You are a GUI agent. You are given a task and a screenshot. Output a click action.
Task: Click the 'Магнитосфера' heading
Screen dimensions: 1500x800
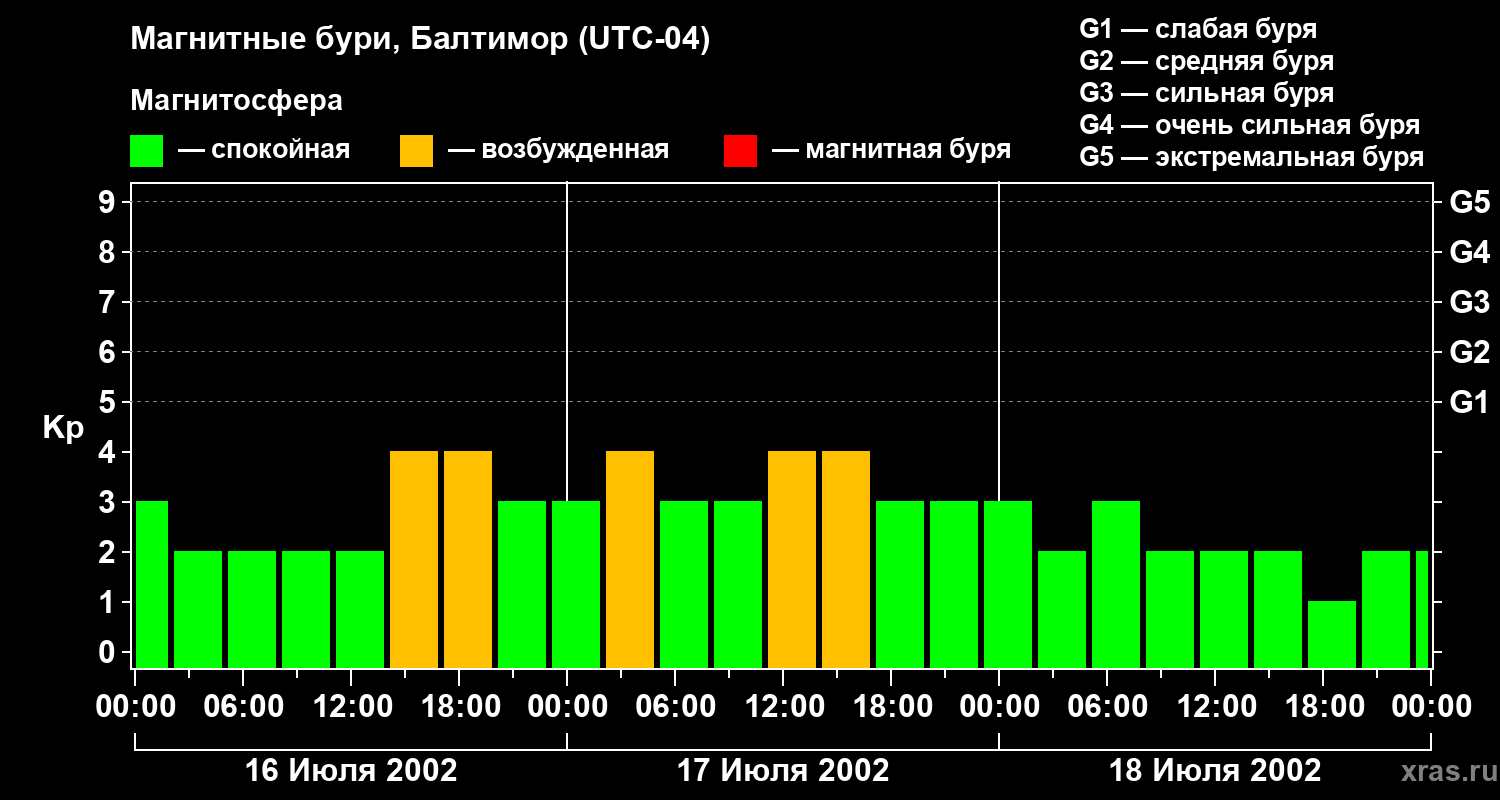click(236, 101)
